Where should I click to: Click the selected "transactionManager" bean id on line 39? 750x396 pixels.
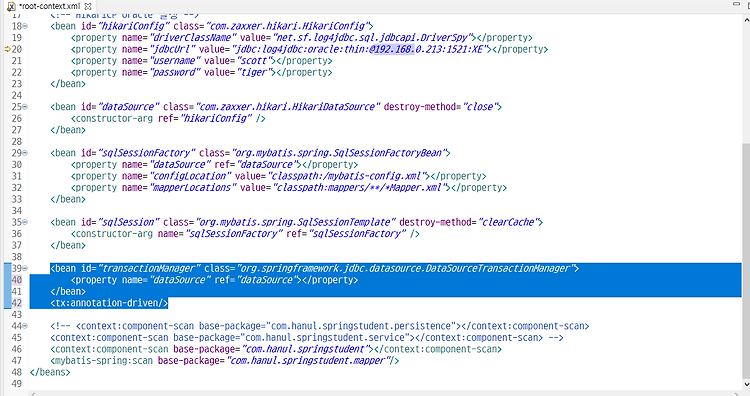tap(149, 268)
